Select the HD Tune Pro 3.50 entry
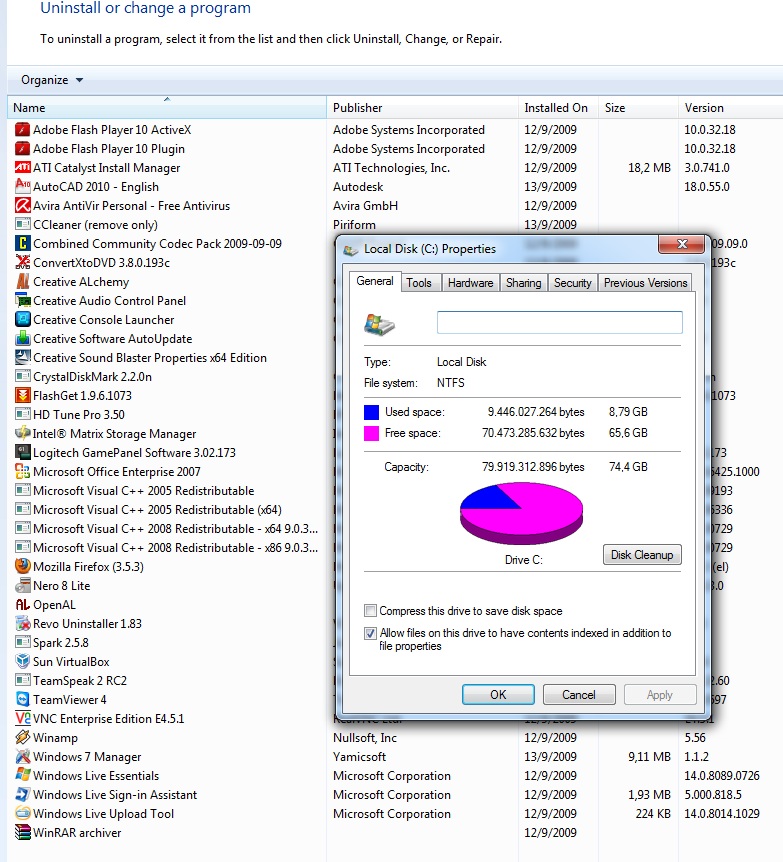 [x=79, y=415]
